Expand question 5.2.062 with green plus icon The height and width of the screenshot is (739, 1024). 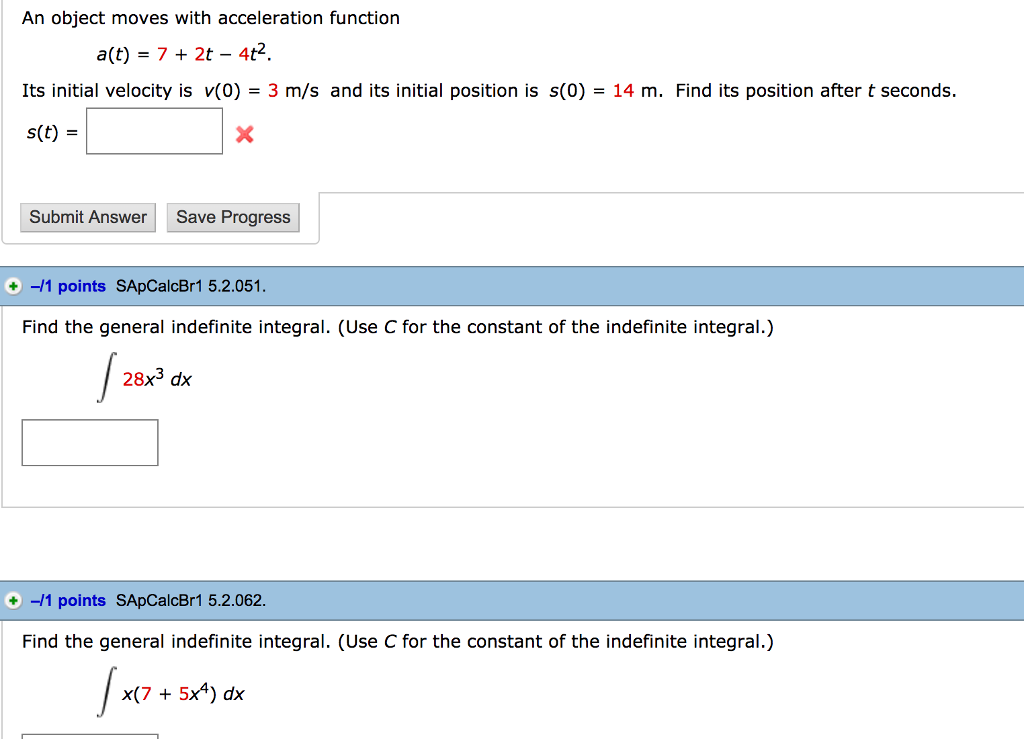[13, 600]
